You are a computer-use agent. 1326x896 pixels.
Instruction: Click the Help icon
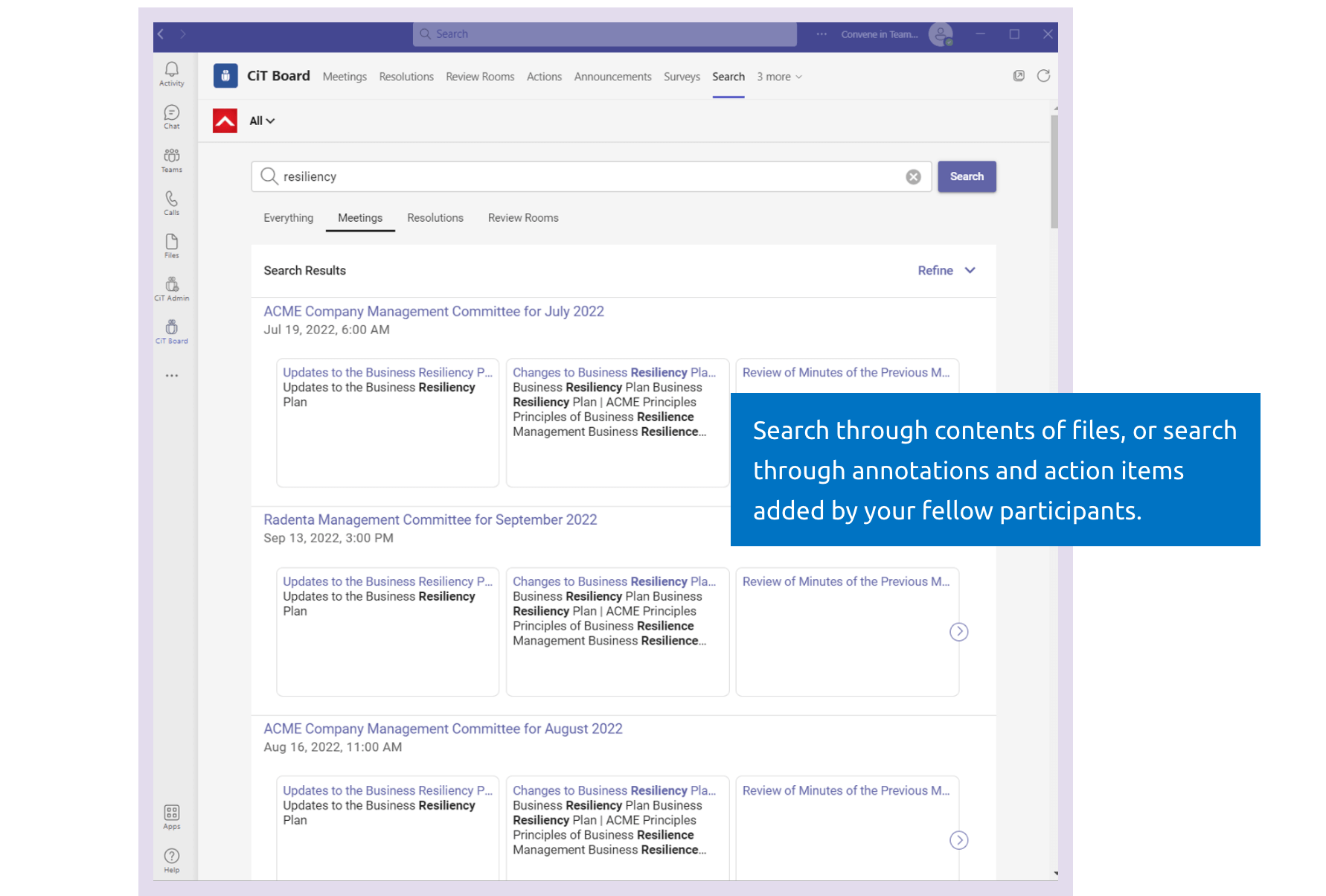171,855
